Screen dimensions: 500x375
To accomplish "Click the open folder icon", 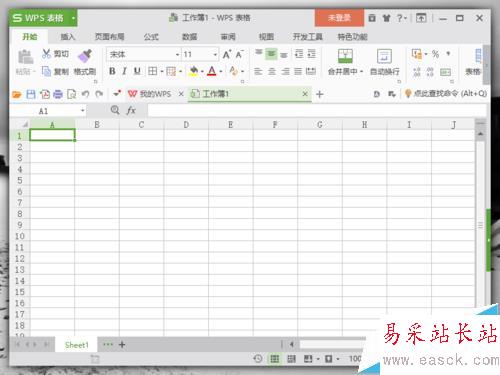I will coord(17,94).
